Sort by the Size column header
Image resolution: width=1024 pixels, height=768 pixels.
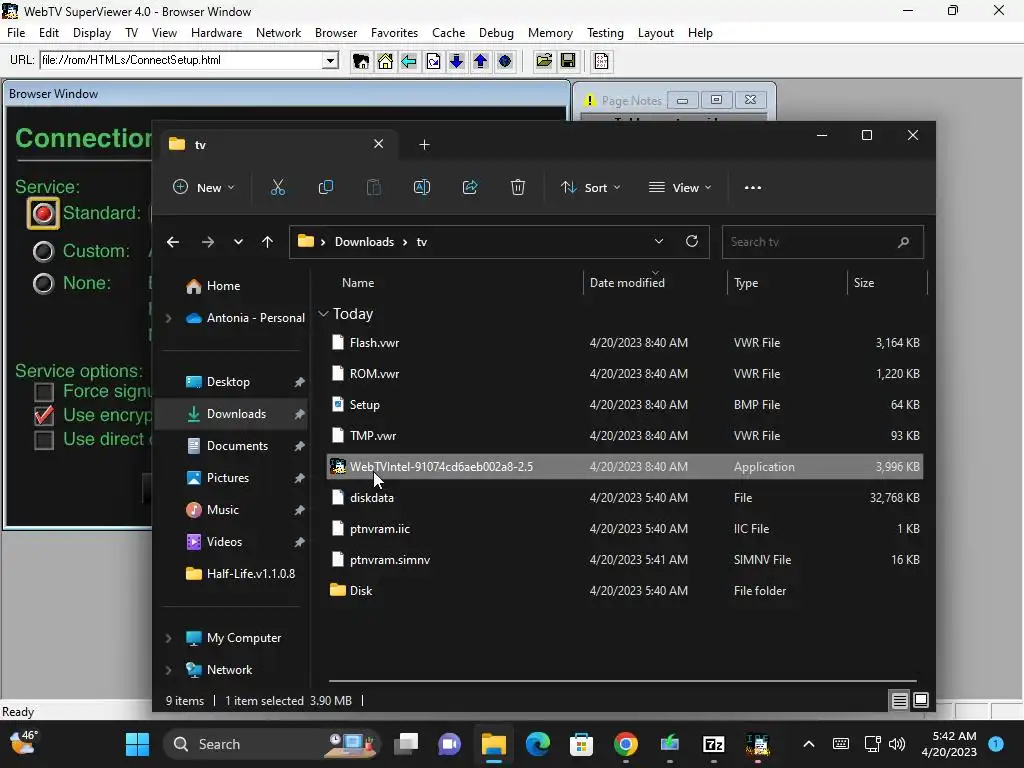pyautogui.click(x=863, y=283)
